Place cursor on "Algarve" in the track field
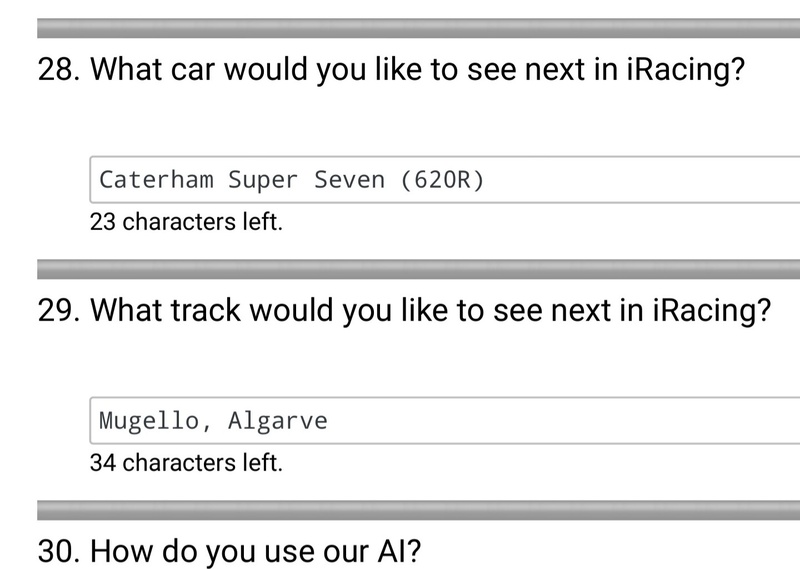The image size is (800, 569). coord(277,421)
